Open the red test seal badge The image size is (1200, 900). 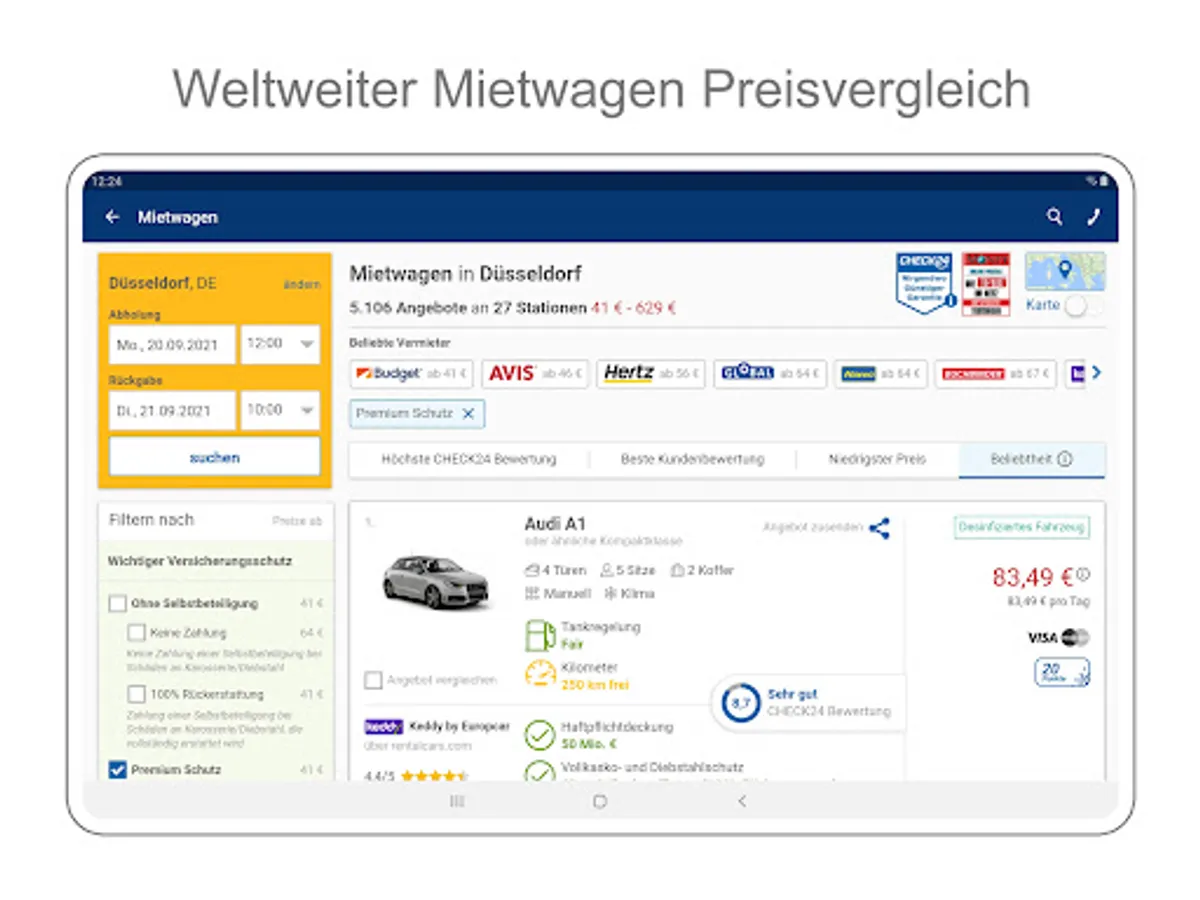986,284
